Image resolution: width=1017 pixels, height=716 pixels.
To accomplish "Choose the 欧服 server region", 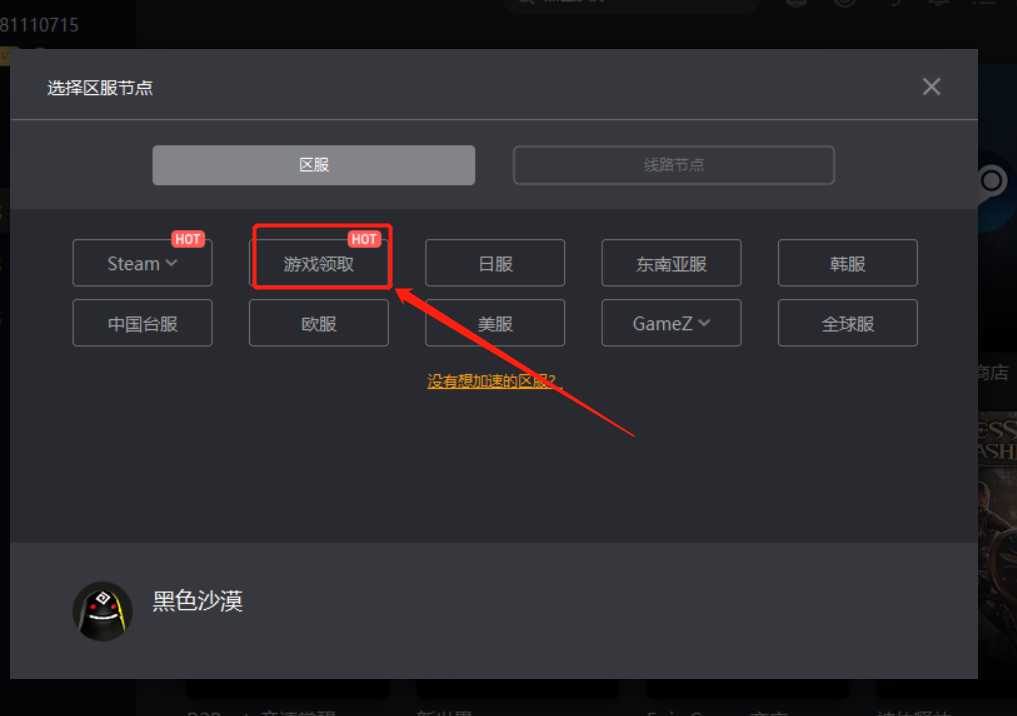I will click(318, 323).
